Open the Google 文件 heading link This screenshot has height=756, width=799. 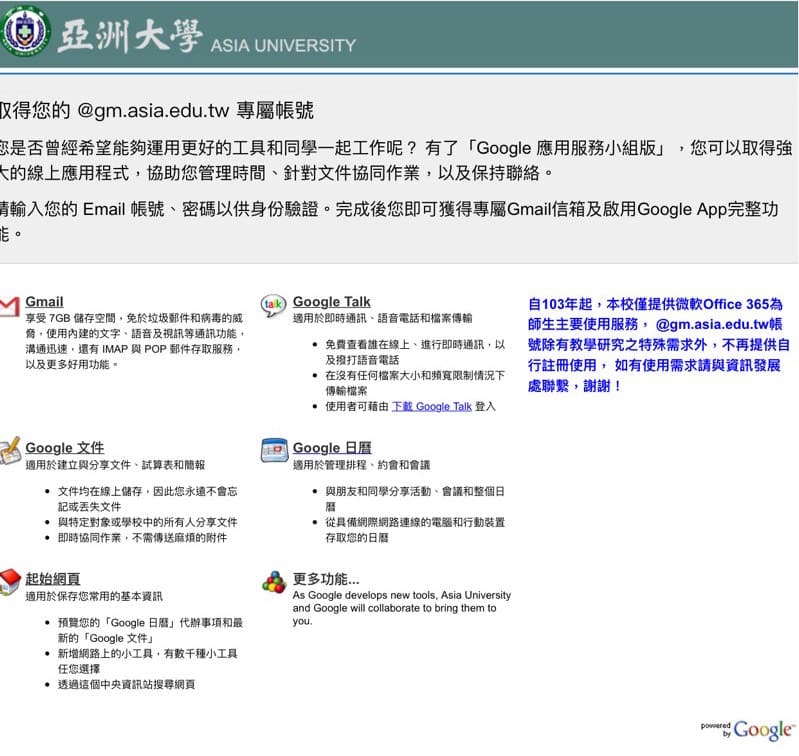[65, 448]
